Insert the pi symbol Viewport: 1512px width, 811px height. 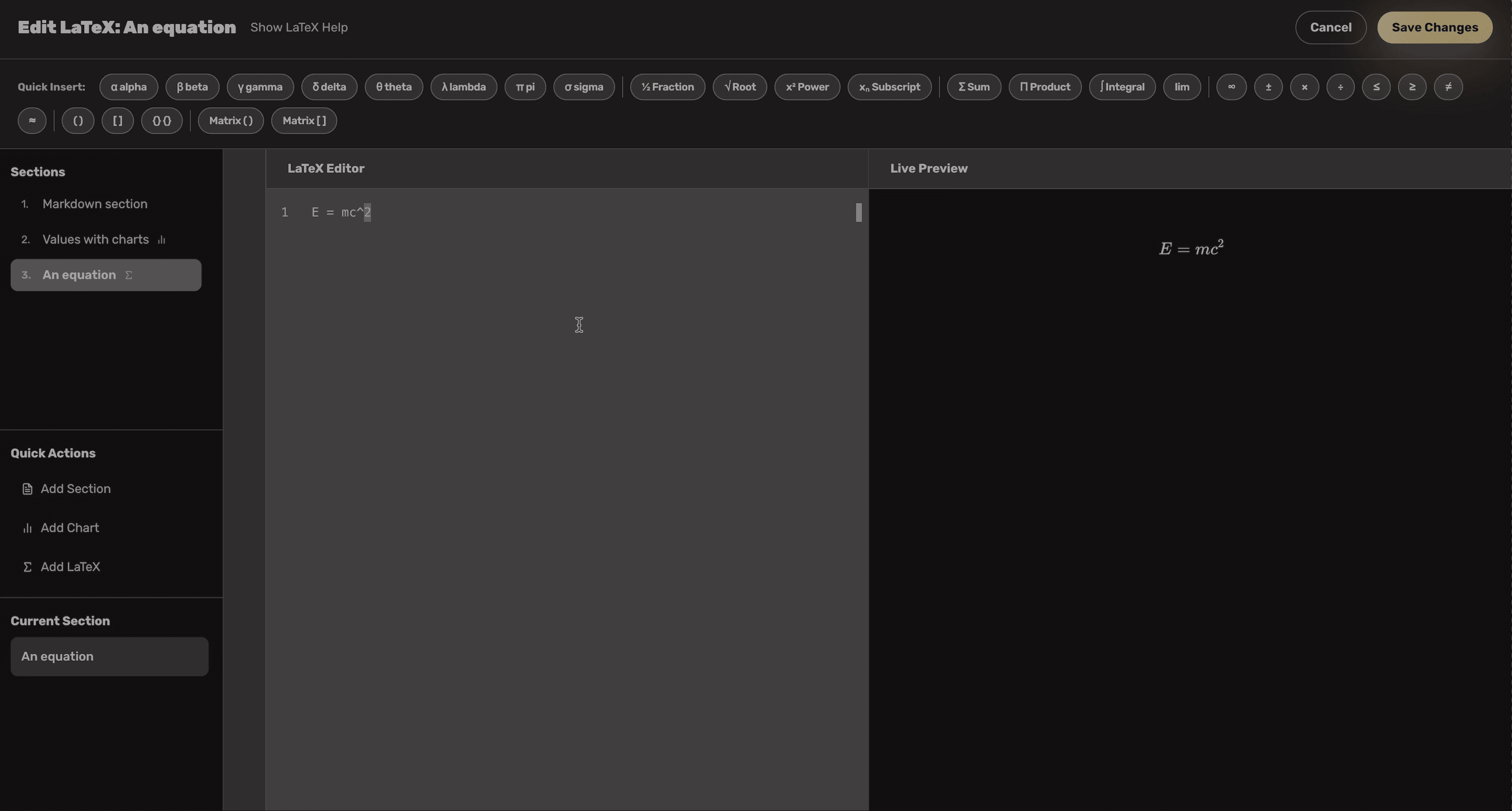[525, 87]
